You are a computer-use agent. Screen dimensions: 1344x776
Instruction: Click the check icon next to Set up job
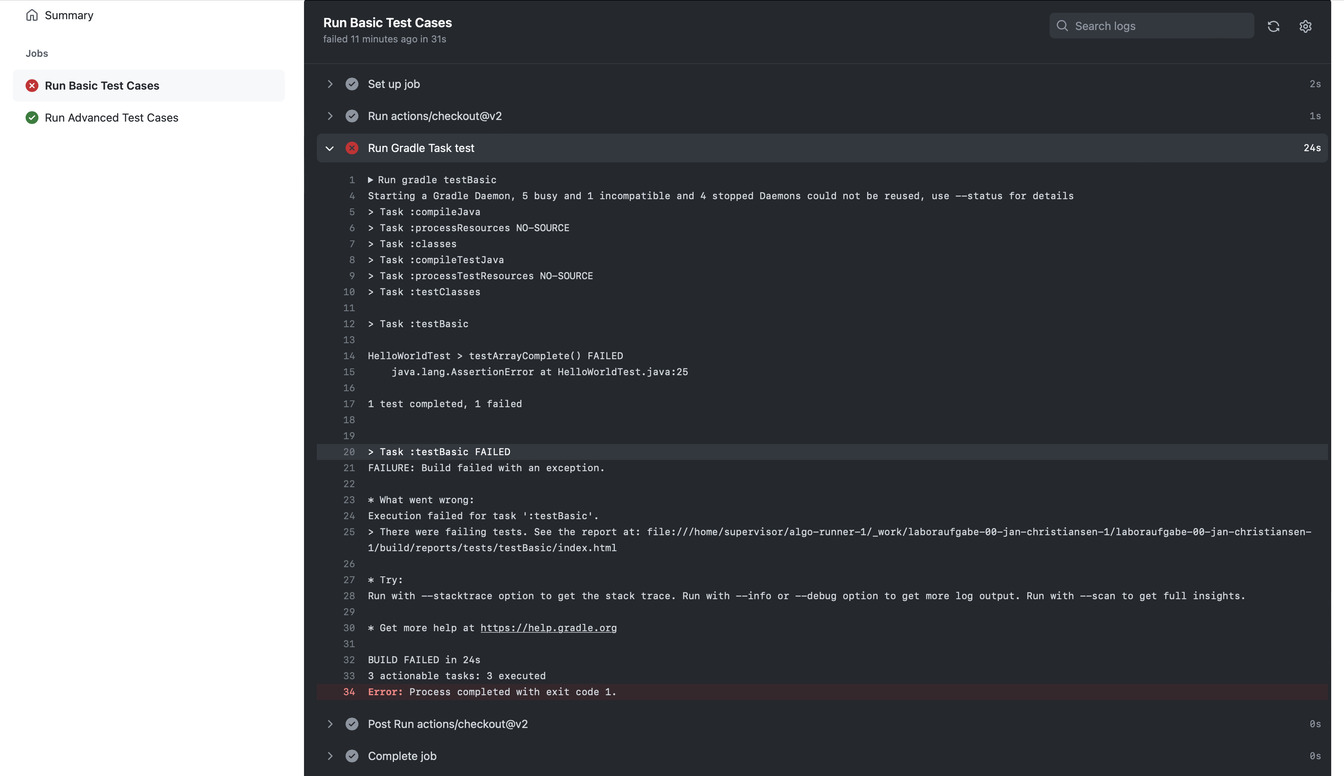352,84
